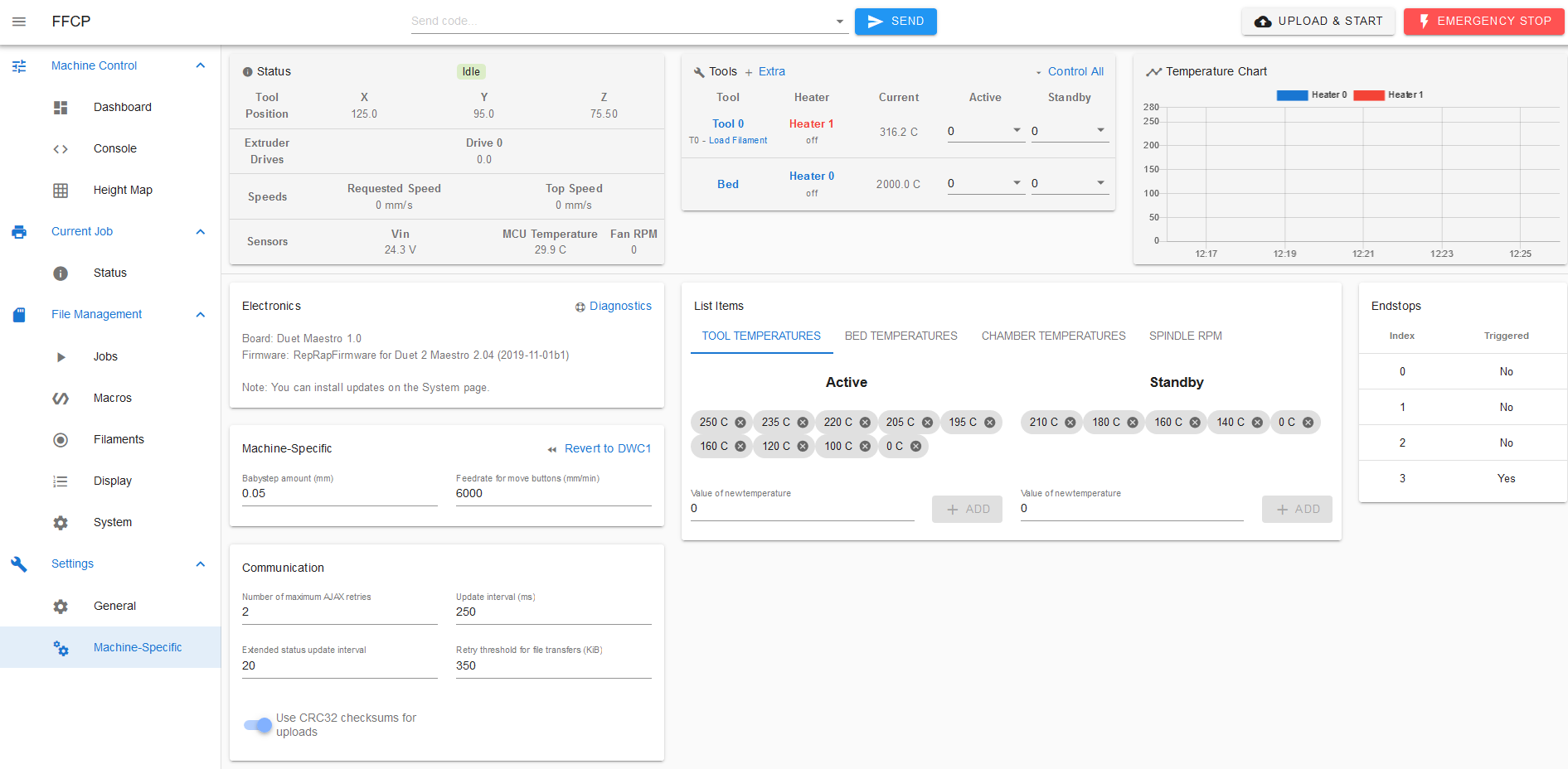Open Current Job Status info icon
The width and height of the screenshot is (1568, 769).
tap(61, 273)
